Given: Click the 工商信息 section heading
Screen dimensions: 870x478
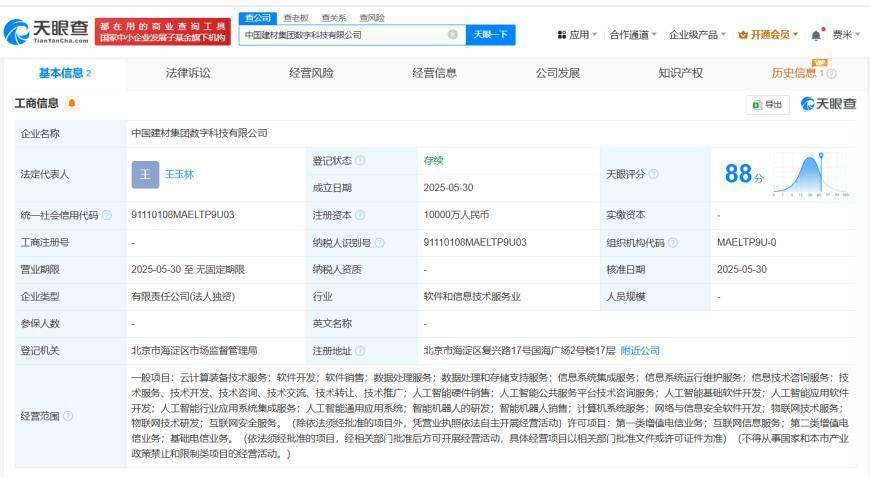Looking at the screenshot, I should point(37,103).
